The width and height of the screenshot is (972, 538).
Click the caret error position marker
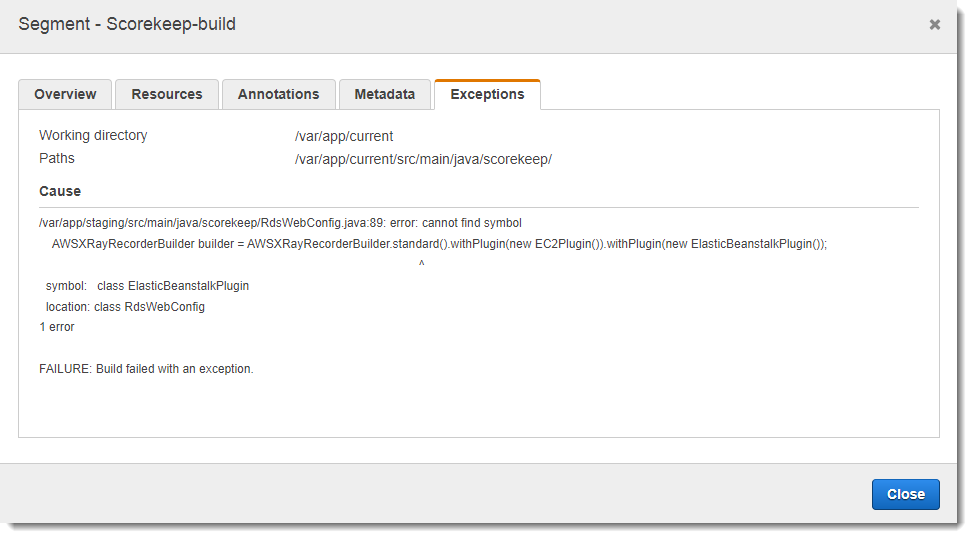421,264
